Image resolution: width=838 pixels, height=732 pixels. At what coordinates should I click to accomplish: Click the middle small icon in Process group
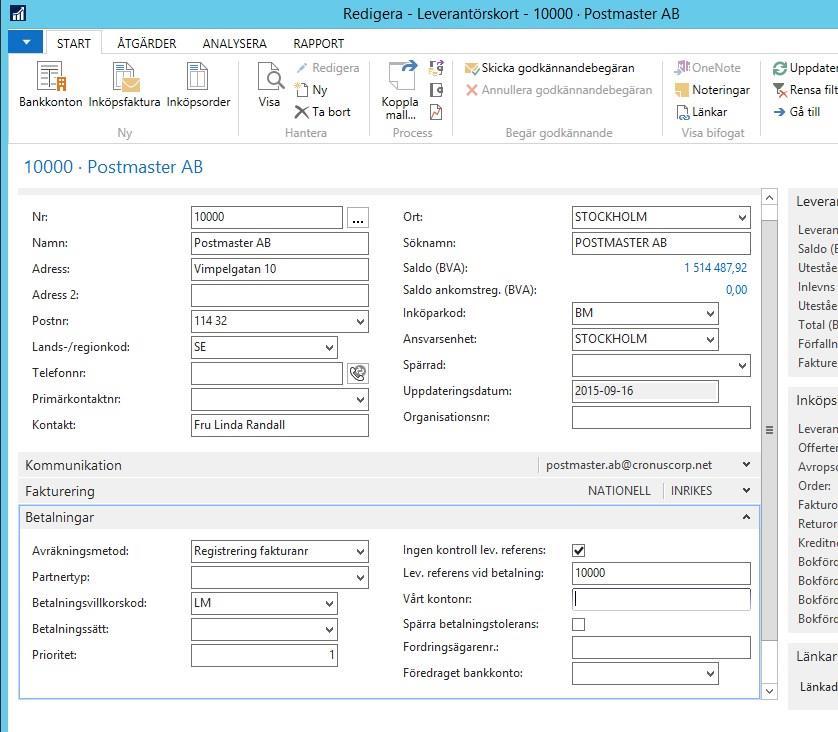pos(436,90)
